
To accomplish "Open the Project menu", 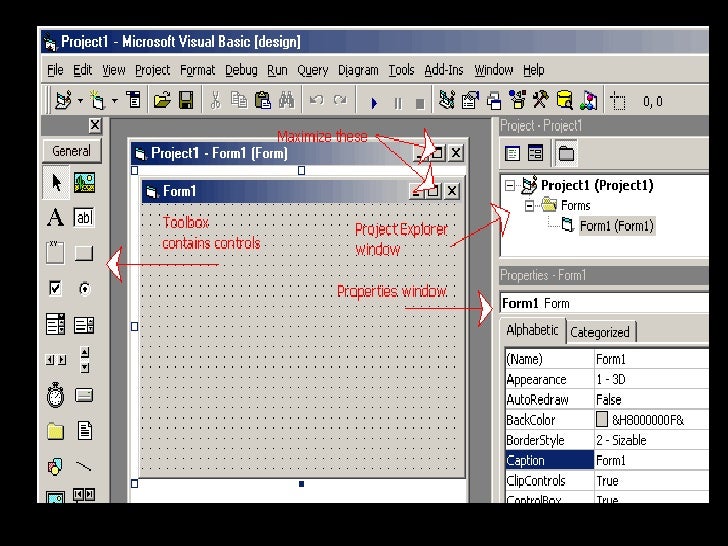I will point(152,70).
